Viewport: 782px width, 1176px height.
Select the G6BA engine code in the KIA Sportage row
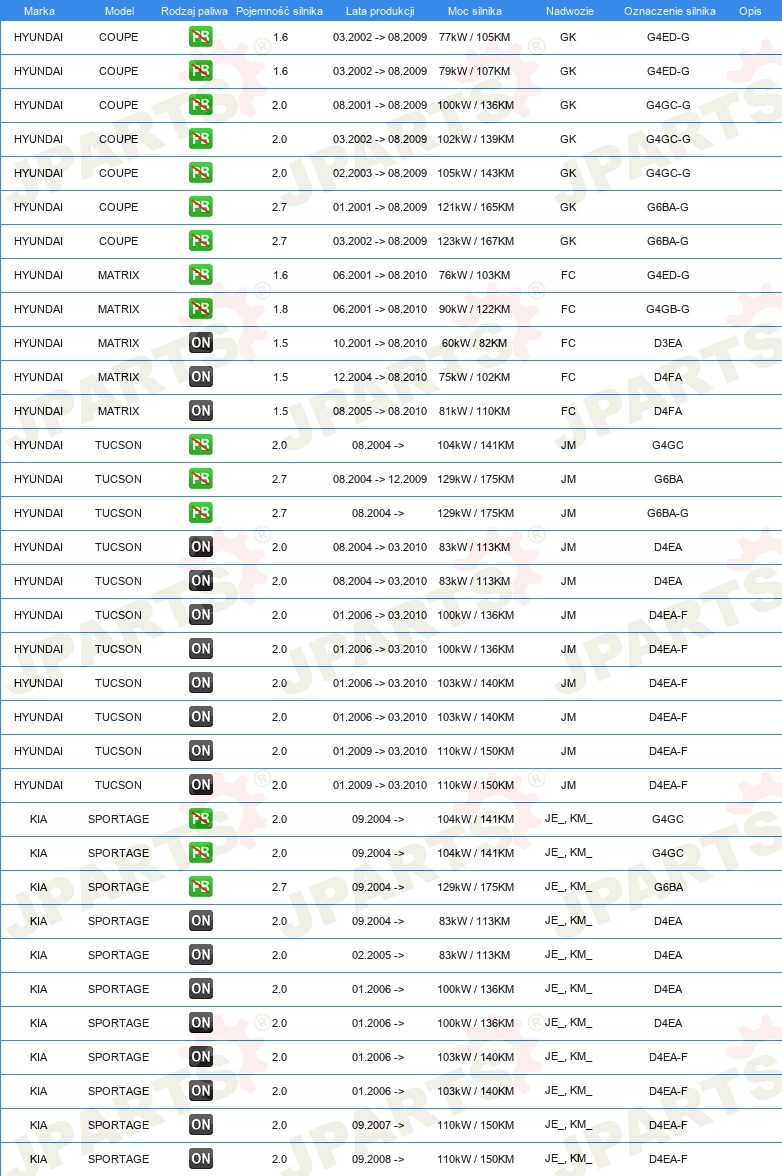point(668,886)
